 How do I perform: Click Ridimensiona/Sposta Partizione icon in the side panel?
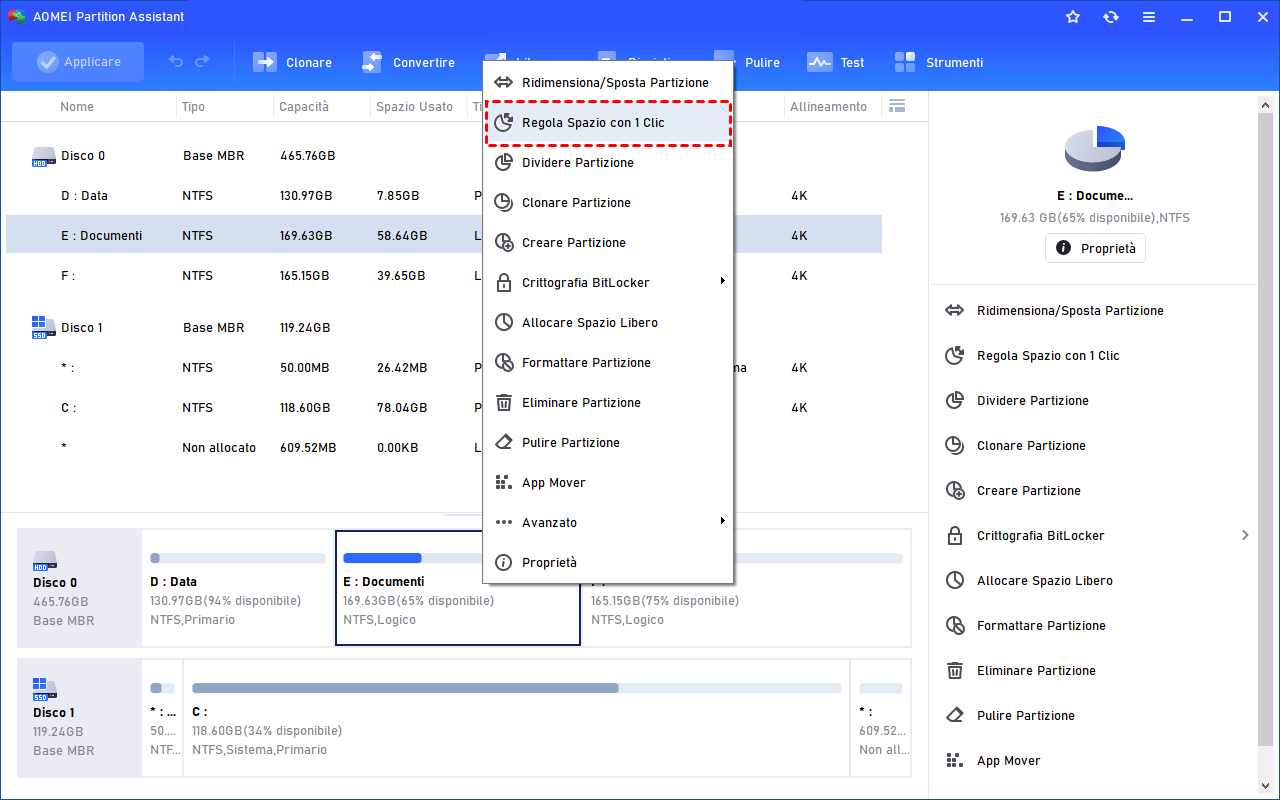coord(954,311)
